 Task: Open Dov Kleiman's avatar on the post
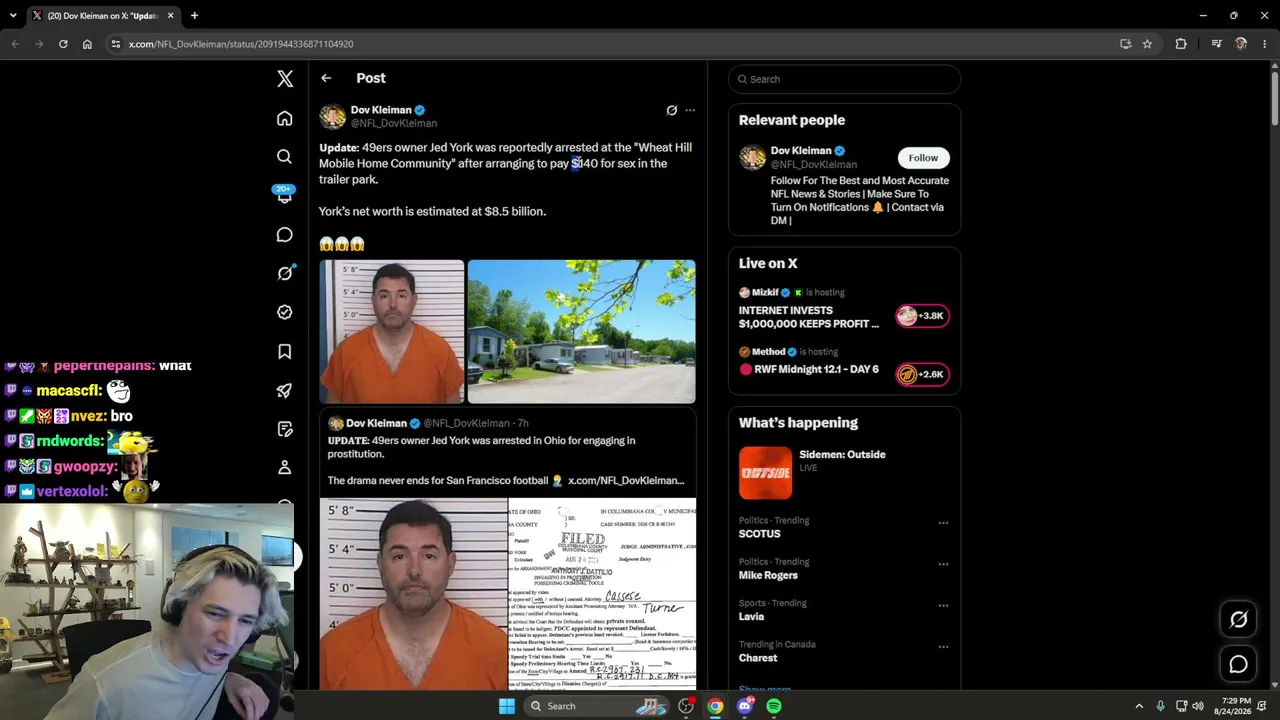pyautogui.click(x=332, y=116)
